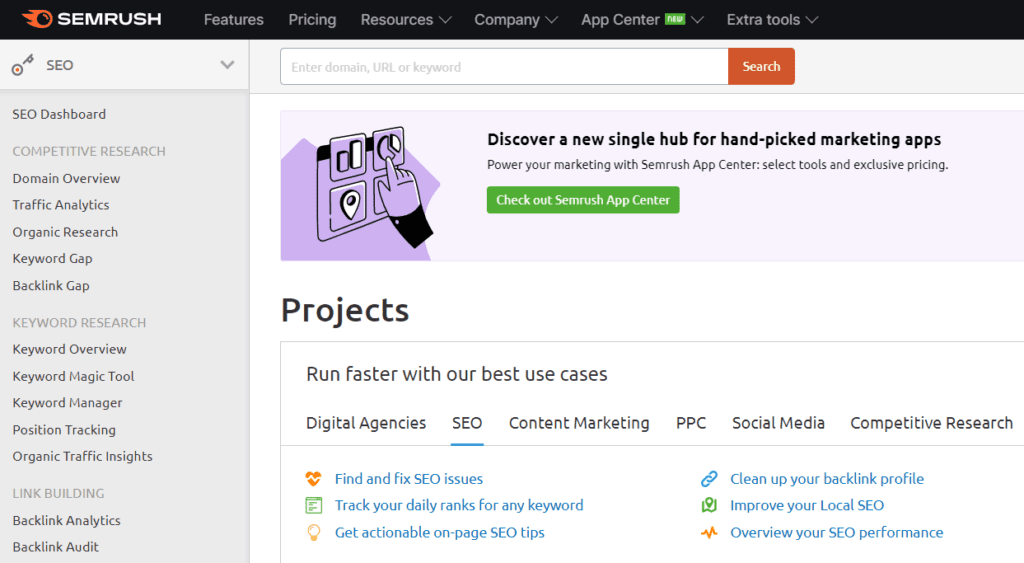1024x563 pixels.
Task: Switch to the Content Marketing tab
Action: 579,423
